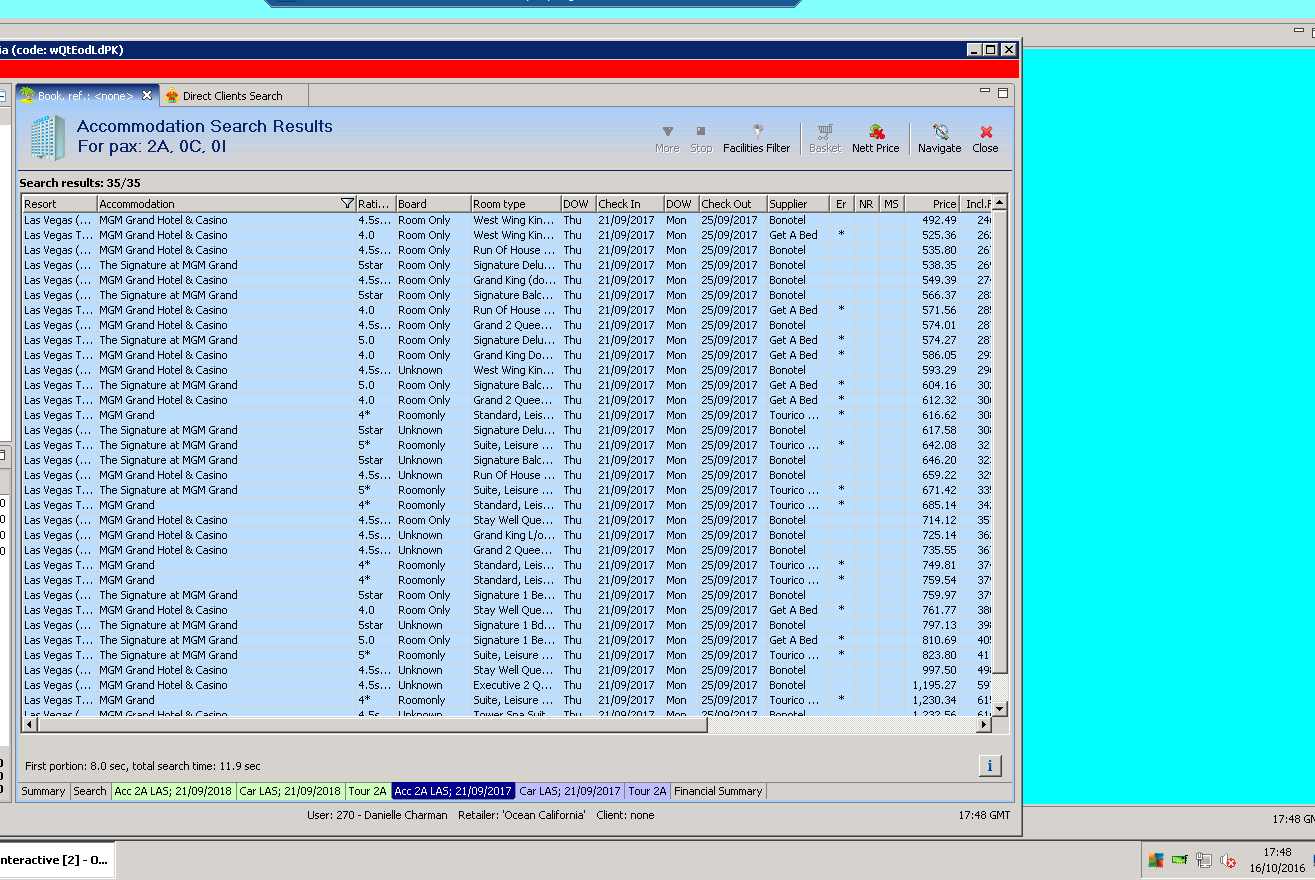The height and width of the screenshot is (880, 1315).
Task: Select the Acc 2A LAS; 21/09/2017 tab
Action: tap(454, 791)
